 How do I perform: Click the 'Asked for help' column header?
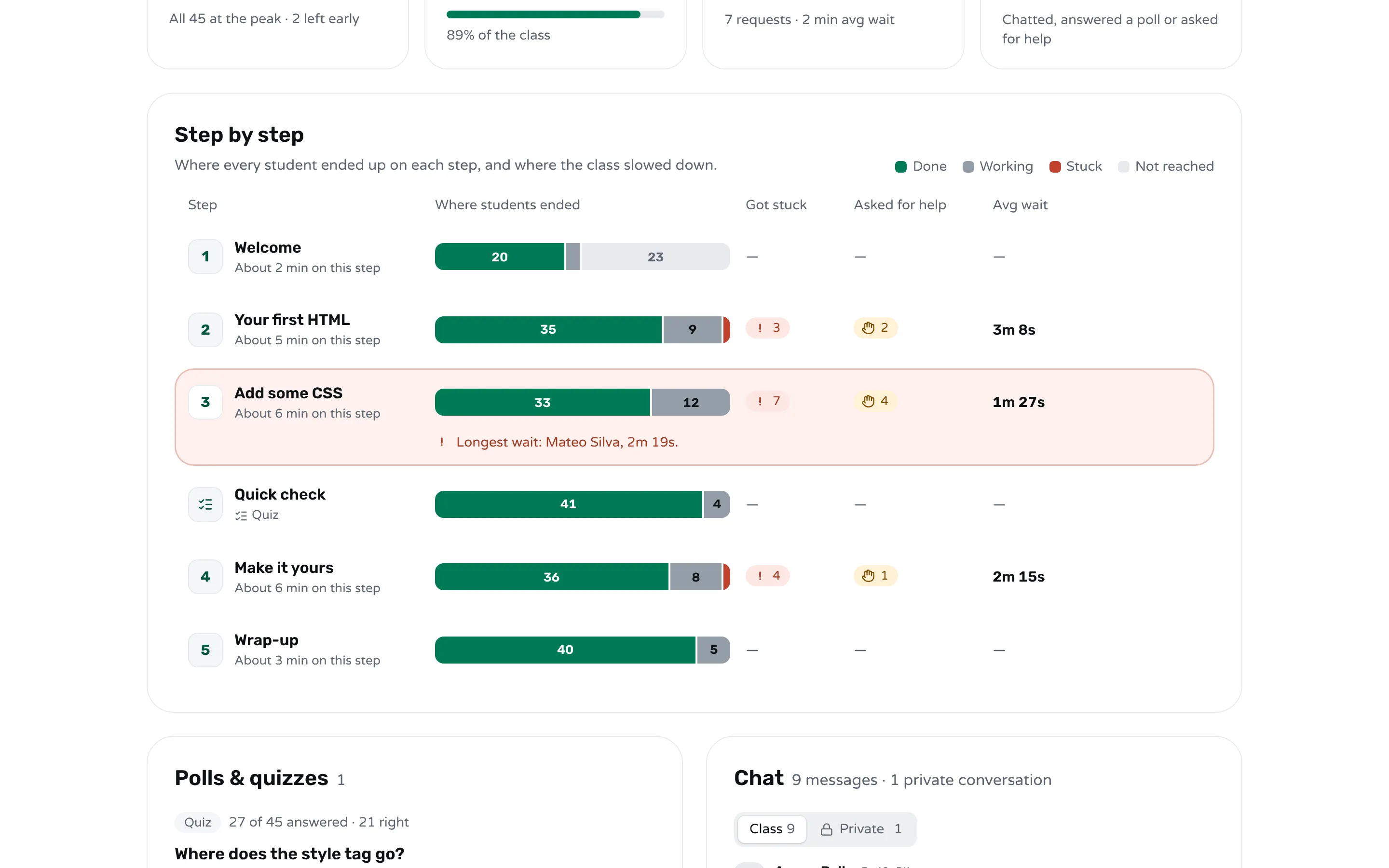coord(900,205)
